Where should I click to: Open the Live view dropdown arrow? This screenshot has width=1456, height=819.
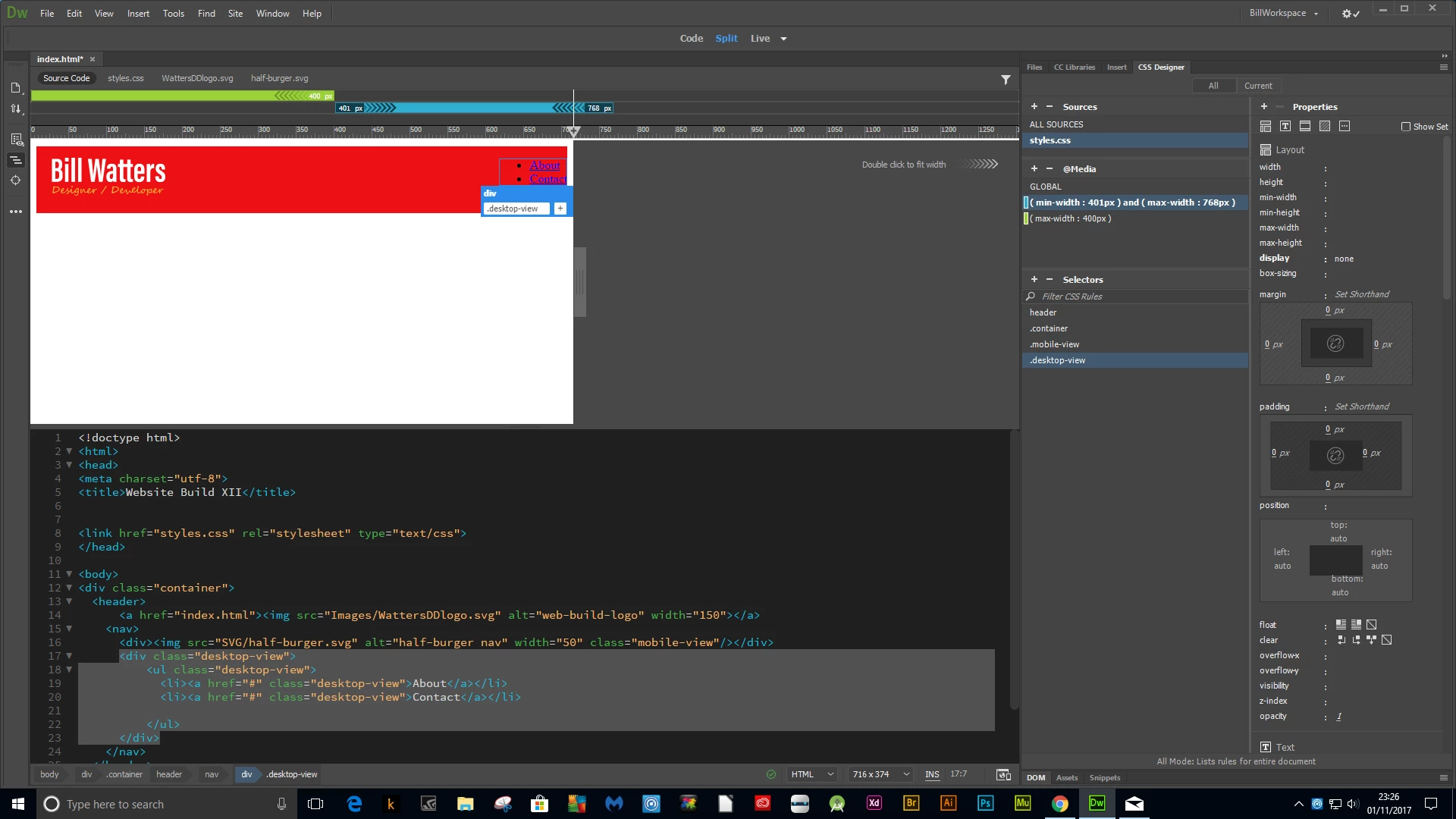click(783, 39)
